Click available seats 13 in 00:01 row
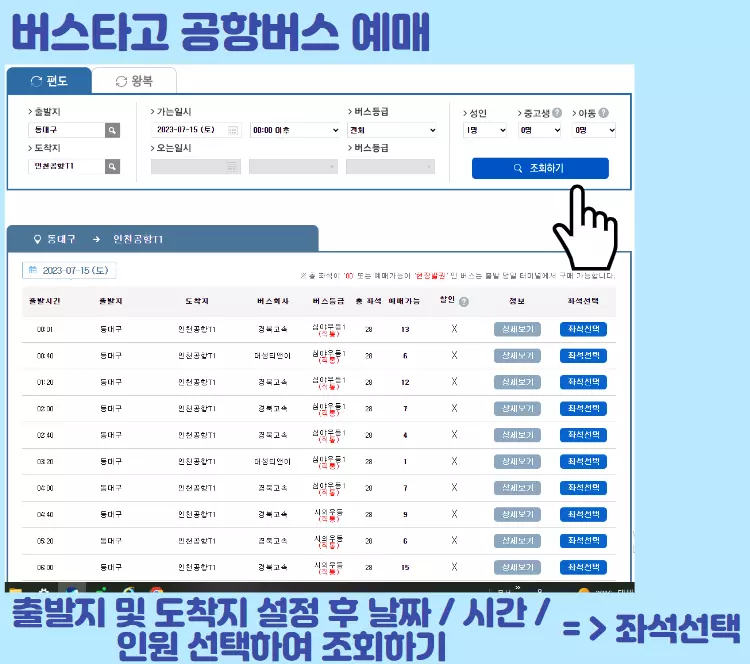Image resolution: width=750 pixels, height=664 pixels. pos(405,329)
